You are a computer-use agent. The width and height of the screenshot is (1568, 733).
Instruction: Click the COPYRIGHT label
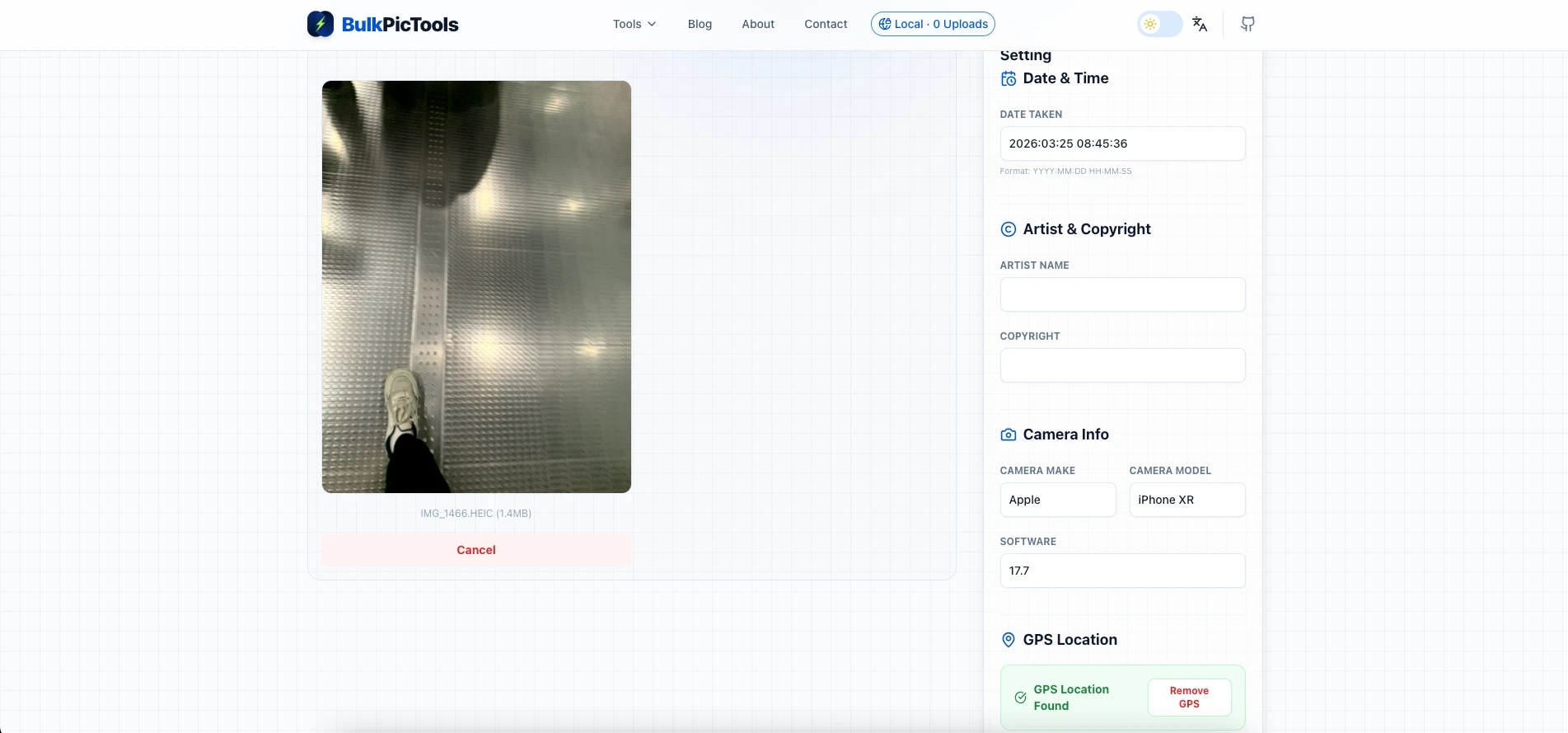click(1030, 336)
